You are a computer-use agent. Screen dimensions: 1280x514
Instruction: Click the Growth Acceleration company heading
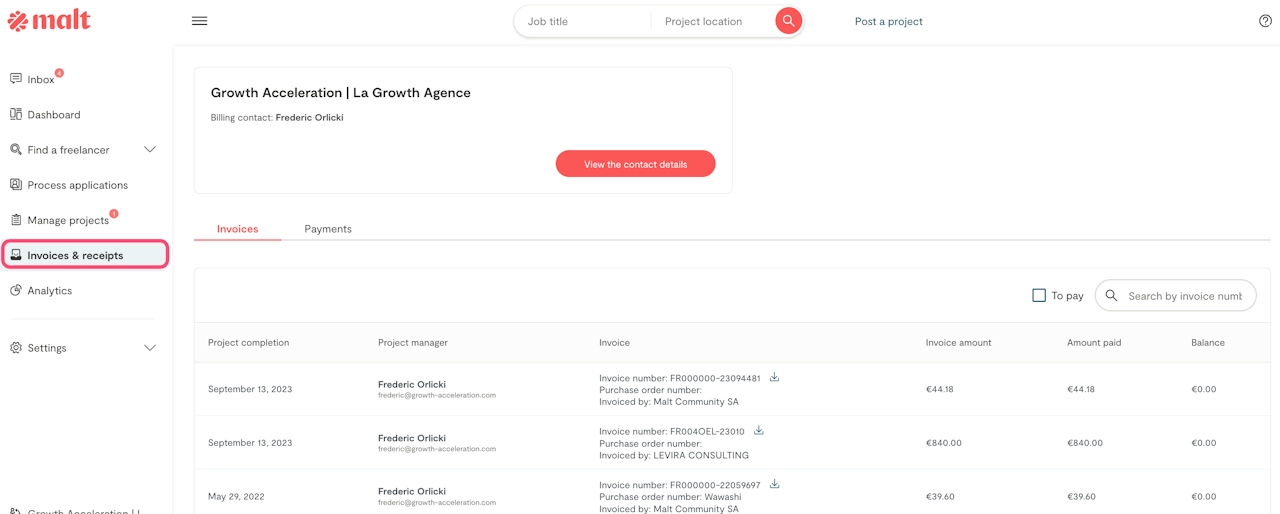click(341, 93)
